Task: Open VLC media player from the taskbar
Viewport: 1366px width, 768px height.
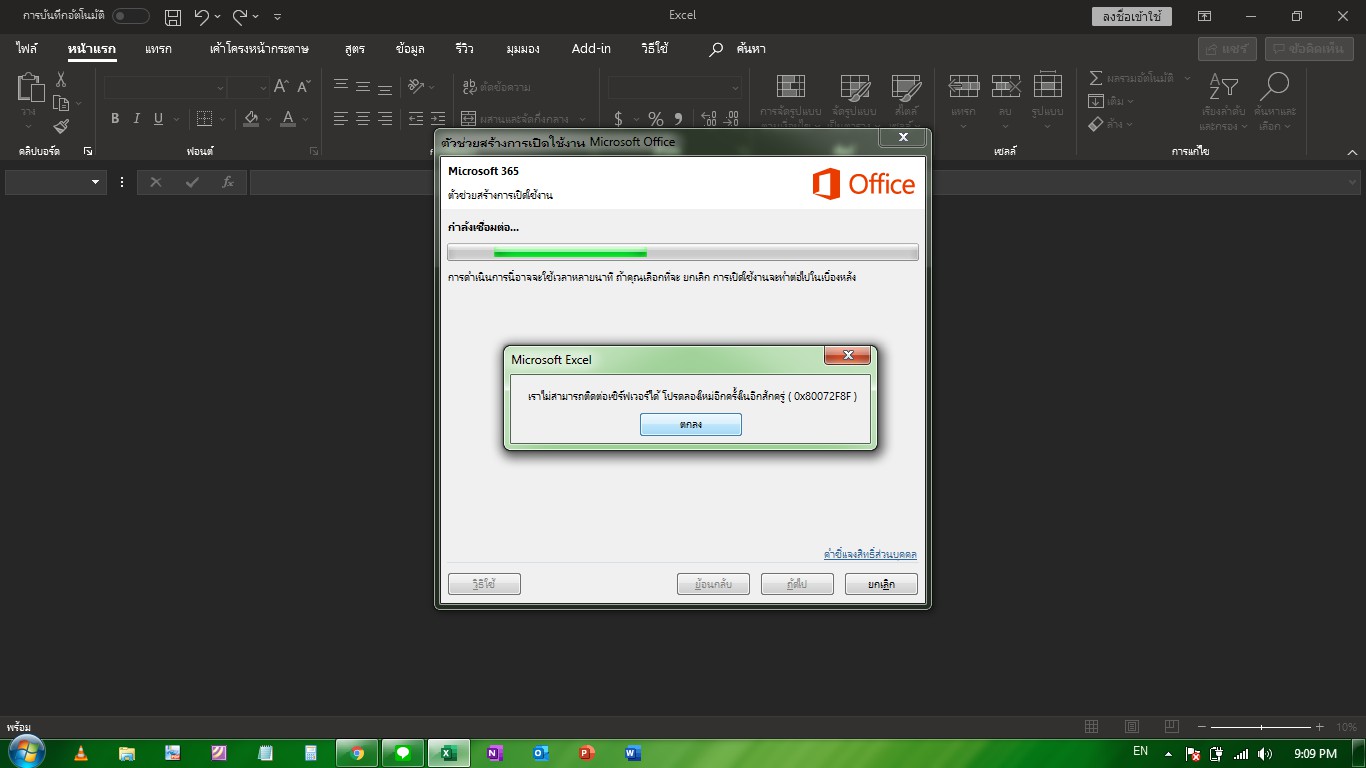Action: (82, 753)
